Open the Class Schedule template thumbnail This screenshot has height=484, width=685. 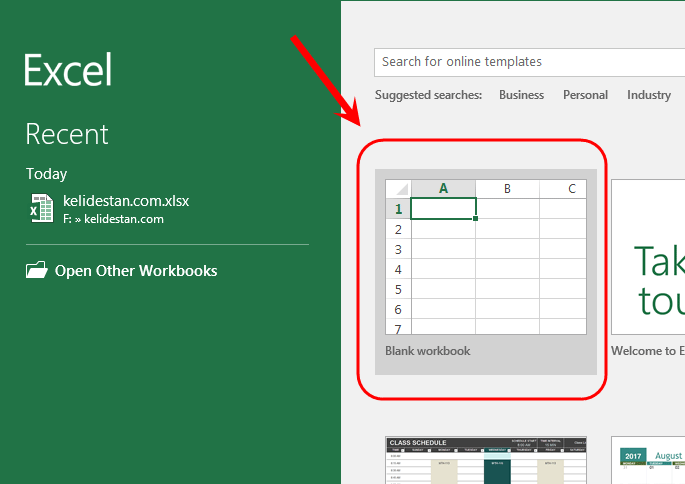point(486,460)
